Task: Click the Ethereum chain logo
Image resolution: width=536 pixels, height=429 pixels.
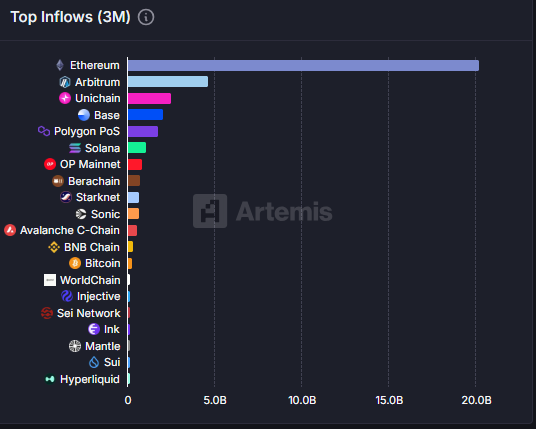Action: click(60, 65)
